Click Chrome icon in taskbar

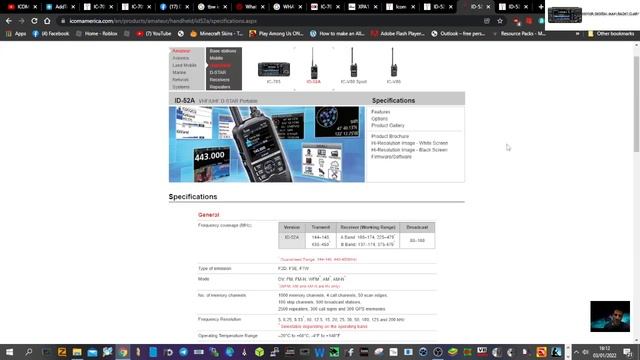123,352
